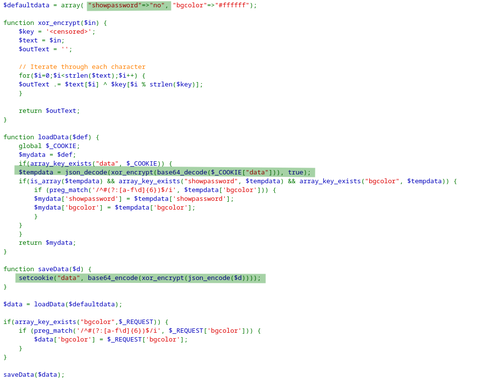Image resolution: width=500 pixels, height=387 pixels.
Task: Click the if(is_array($tempdata) condition line
Action: [x=238, y=181]
